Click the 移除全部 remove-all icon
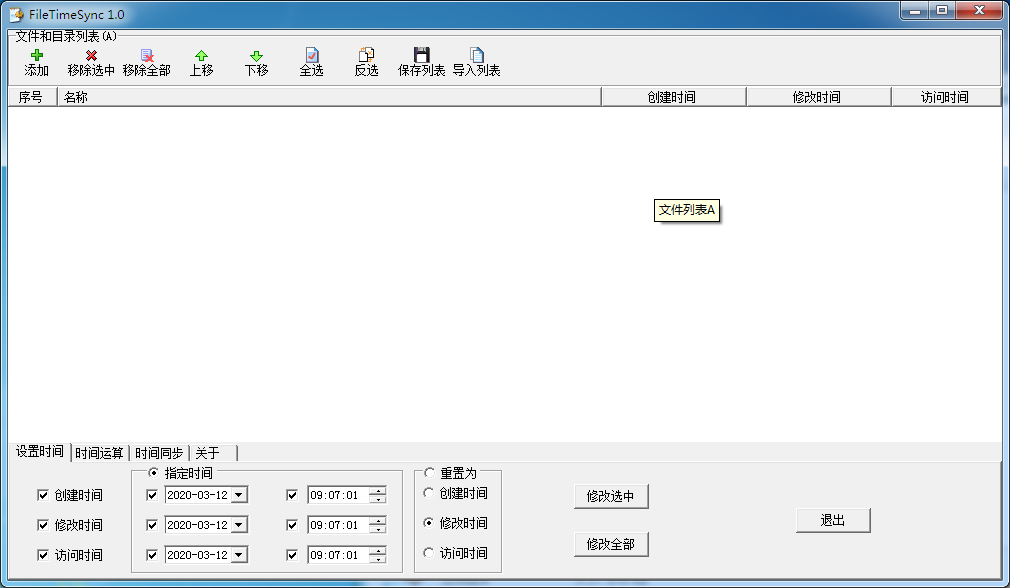Viewport: 1010px width, 588px height. click(x=147, y=55)
